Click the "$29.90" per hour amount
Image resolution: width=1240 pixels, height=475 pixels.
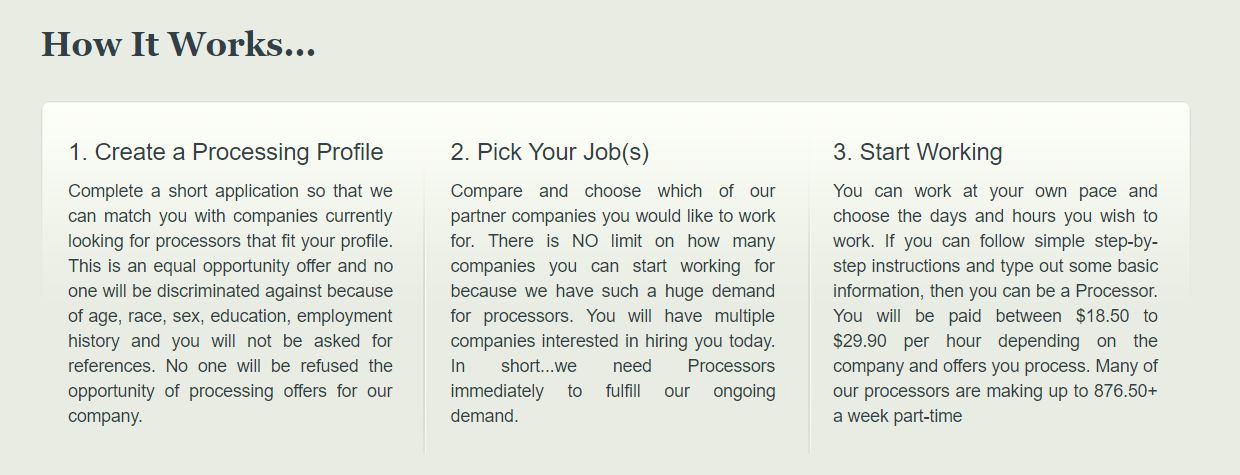click(861, 341)
